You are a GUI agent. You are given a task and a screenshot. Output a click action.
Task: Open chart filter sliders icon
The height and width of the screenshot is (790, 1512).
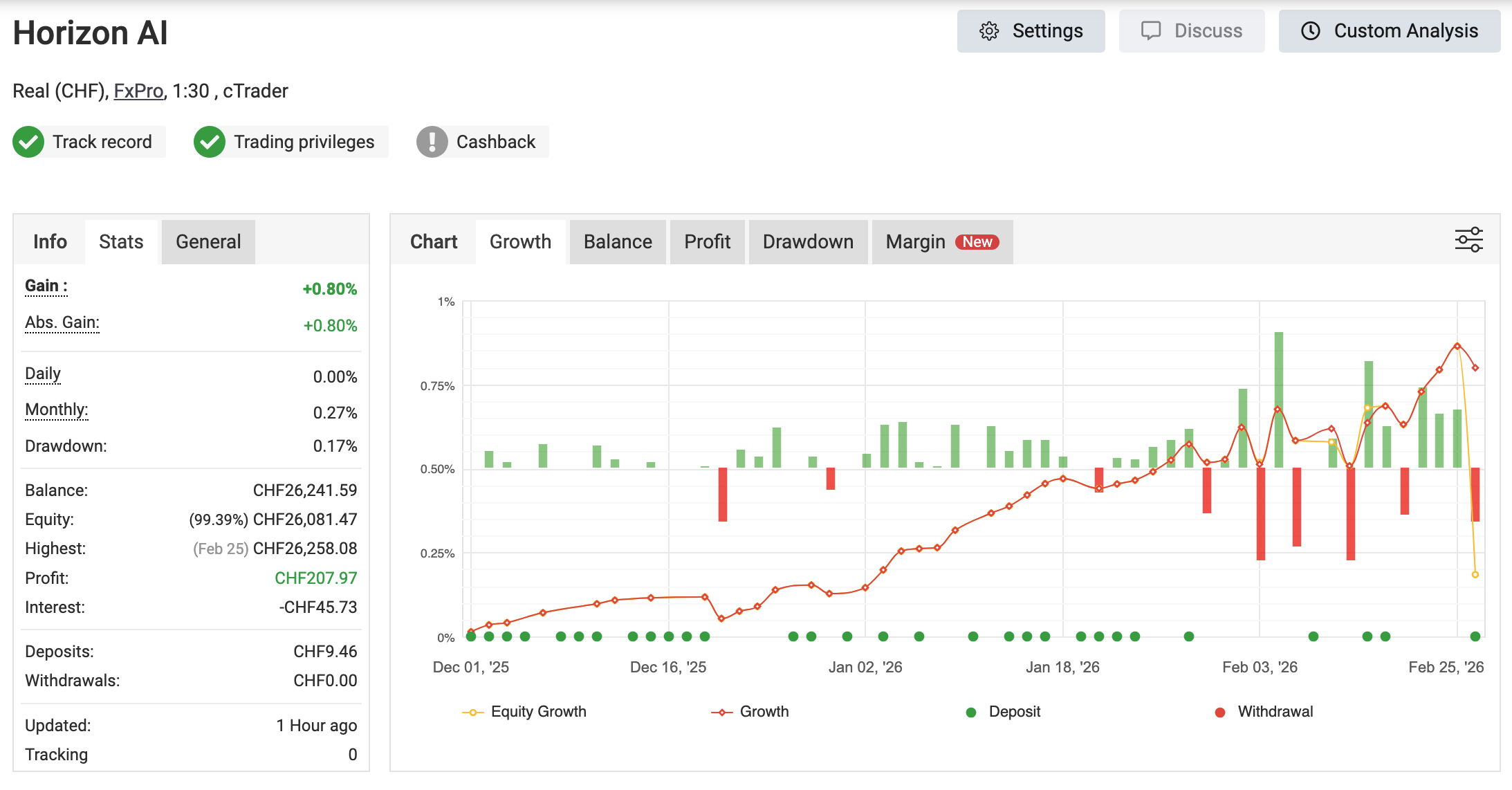[x=1468, y=240]
